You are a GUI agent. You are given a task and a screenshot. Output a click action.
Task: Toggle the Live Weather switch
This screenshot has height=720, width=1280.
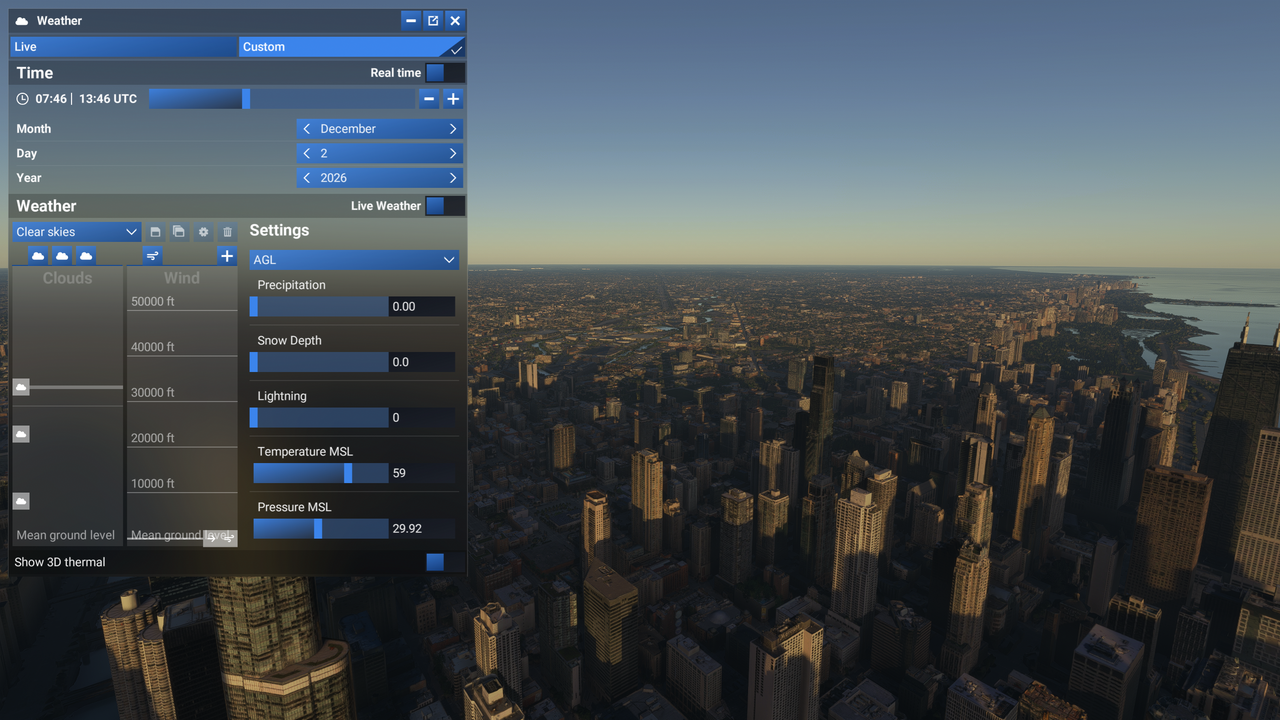pos(444,206)
